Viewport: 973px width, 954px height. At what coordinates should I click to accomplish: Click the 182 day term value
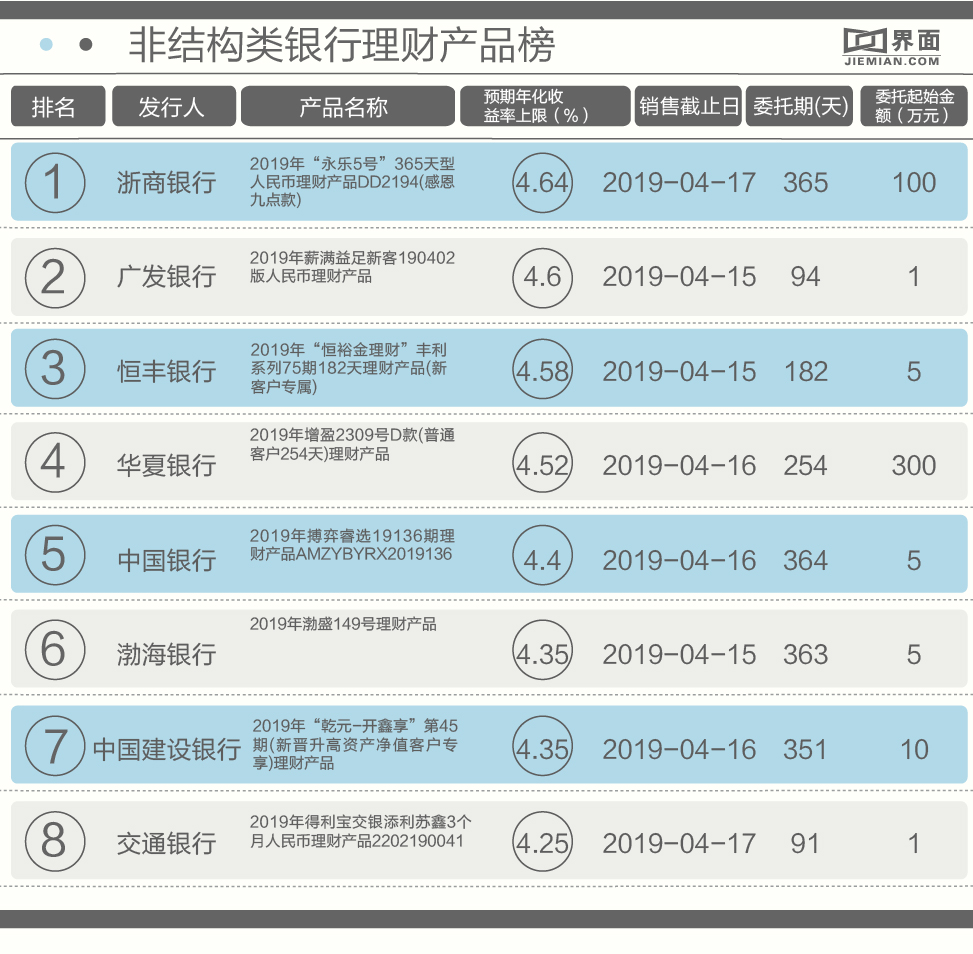(805, 372)
